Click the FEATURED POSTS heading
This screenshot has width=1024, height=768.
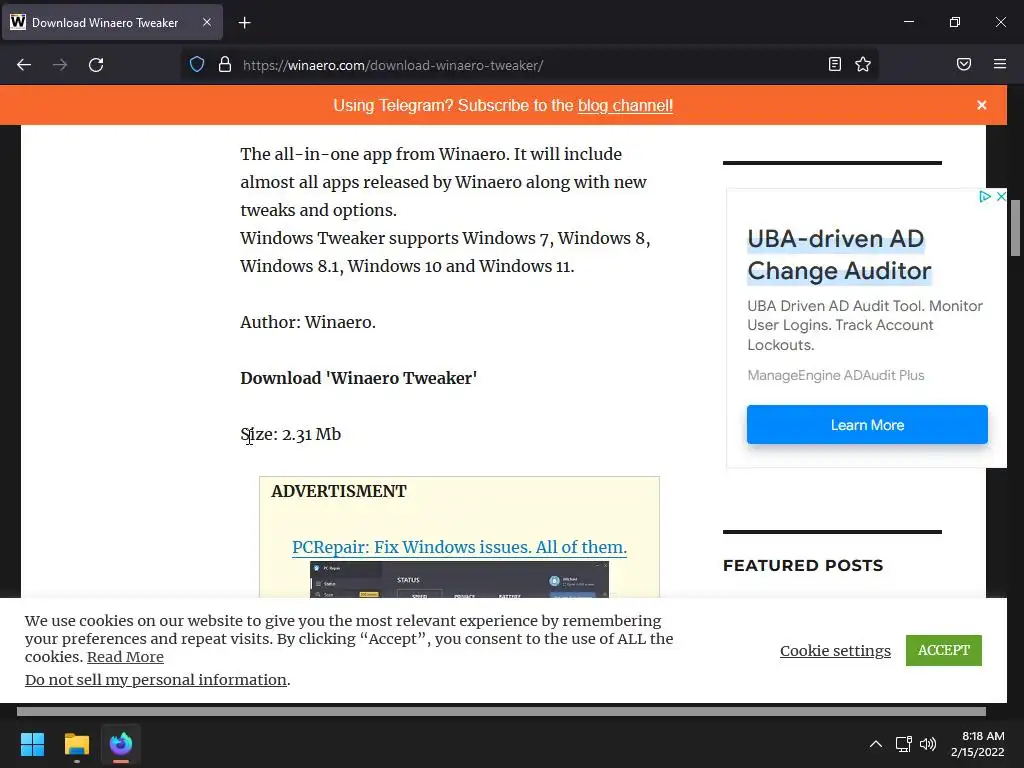click(803, 566)
